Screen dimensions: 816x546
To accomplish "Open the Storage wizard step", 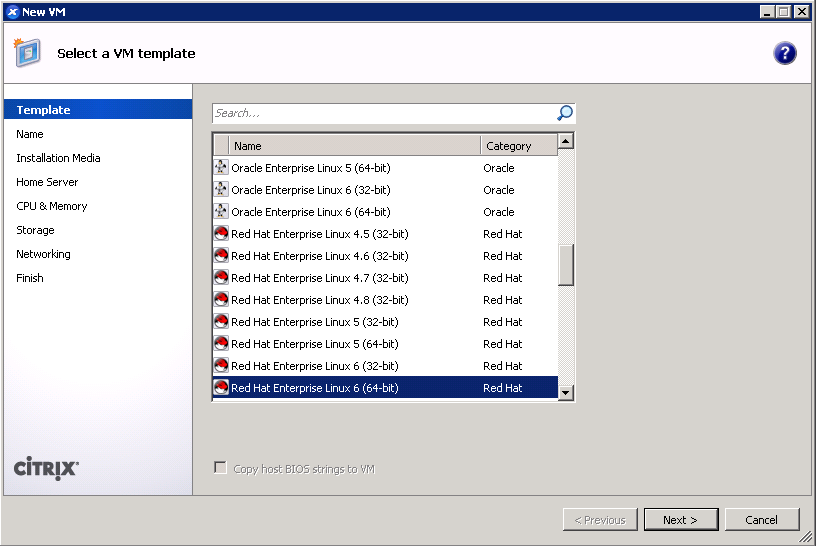I will click(35, 230).
